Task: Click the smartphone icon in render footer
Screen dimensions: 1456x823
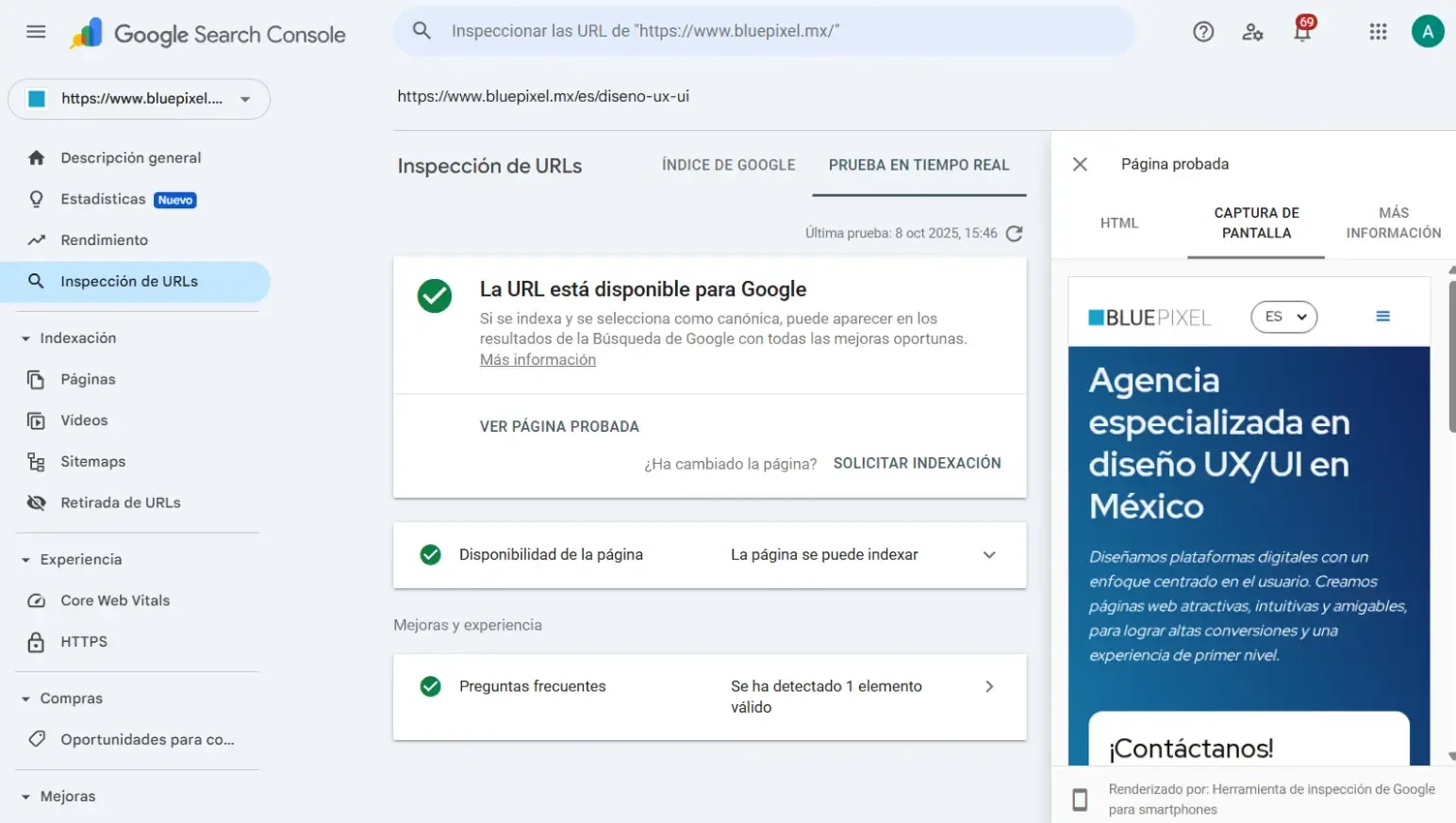Action: pyautogui.click(x=1080, y=799)
